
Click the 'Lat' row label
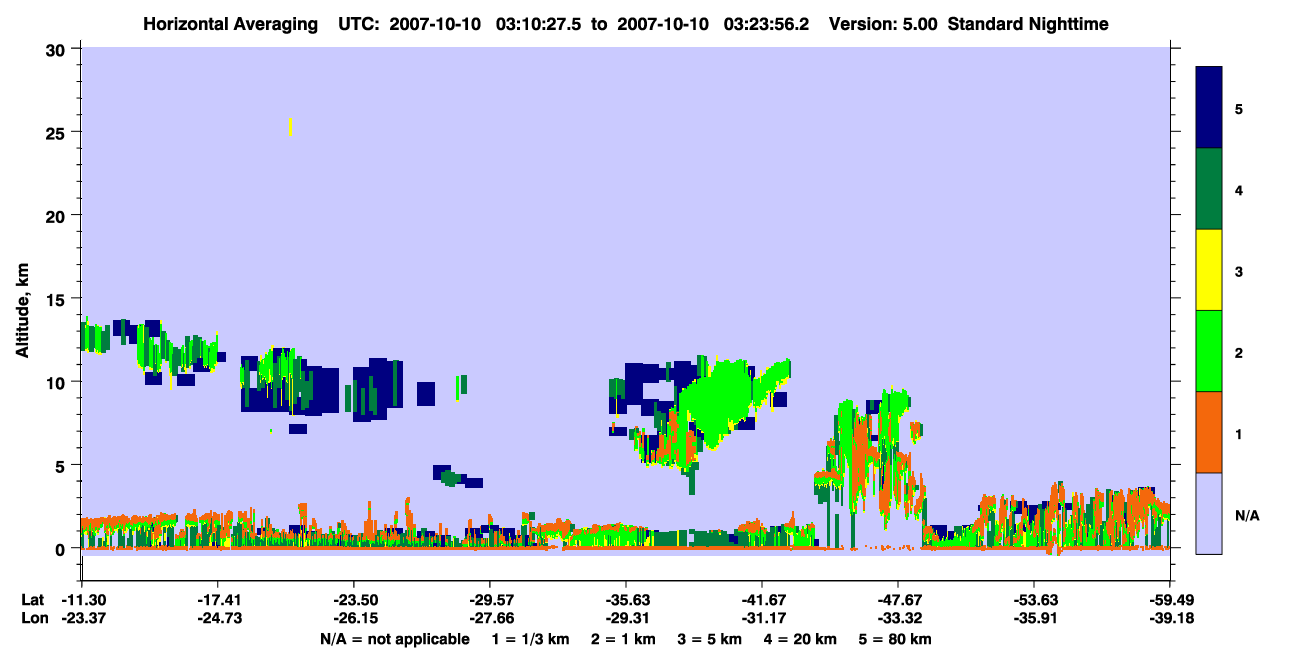pos(32,600)
